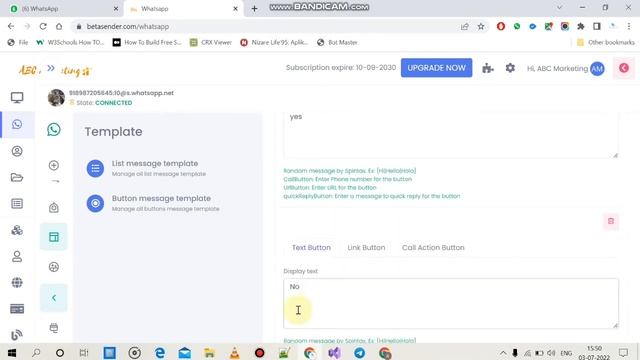The image size is (640, 360).
Task: Switch to Call Action Button tab
Action: pyautogui.click(x=433, y=247)
